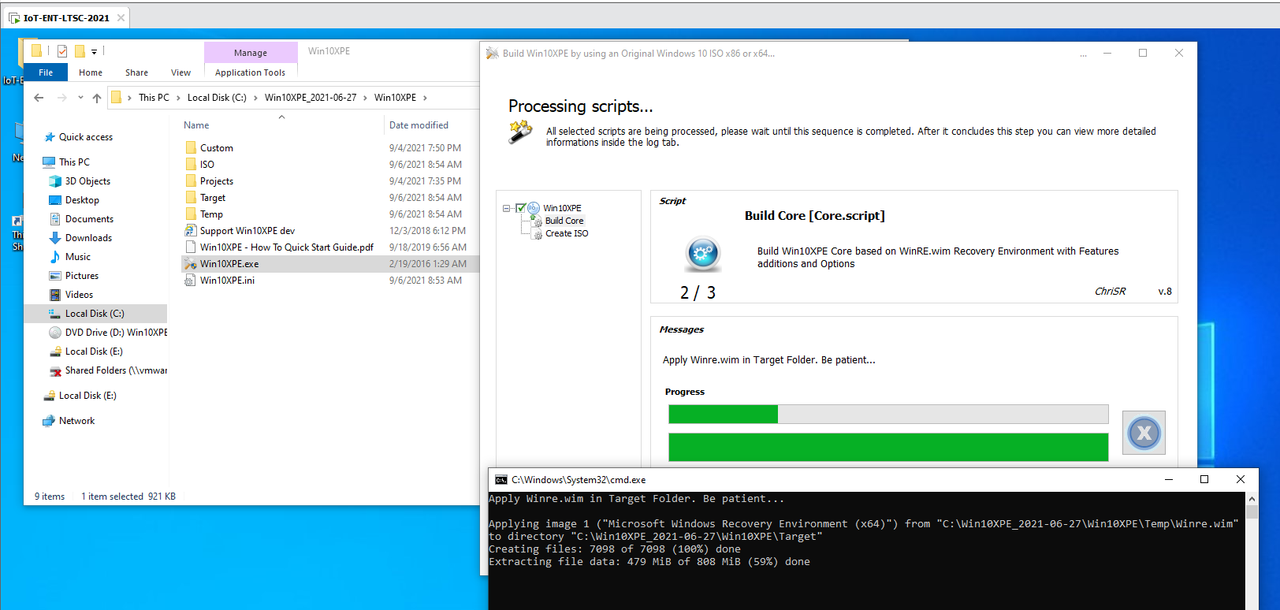Select Documents in the navigation pane

click(89, 219)
